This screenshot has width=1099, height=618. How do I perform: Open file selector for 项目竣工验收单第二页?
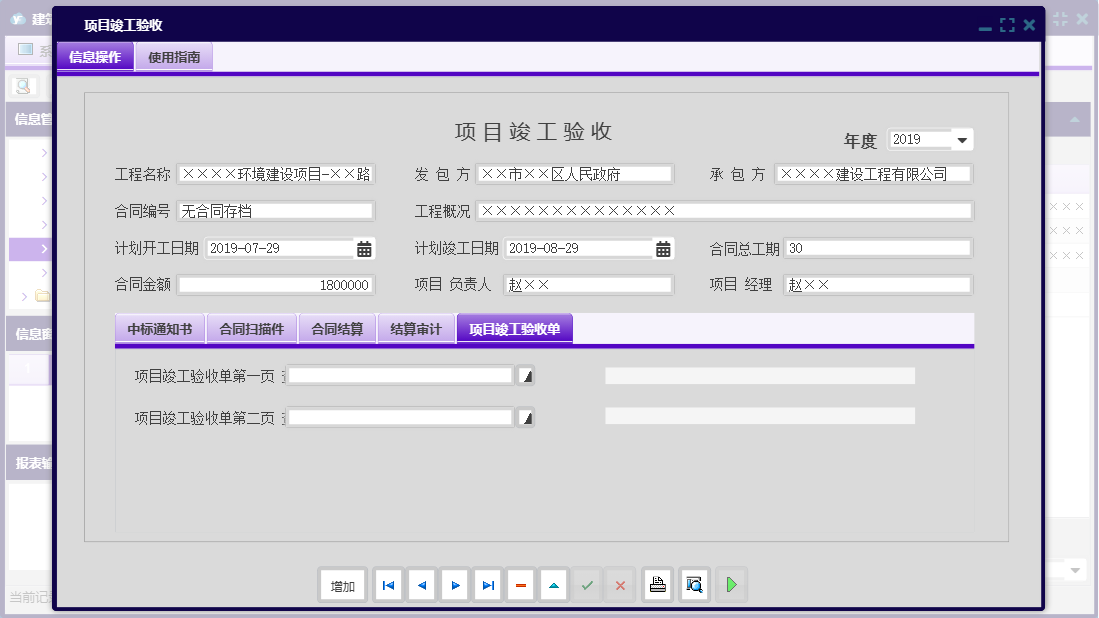pyautogui.click(x=527, y=417)
